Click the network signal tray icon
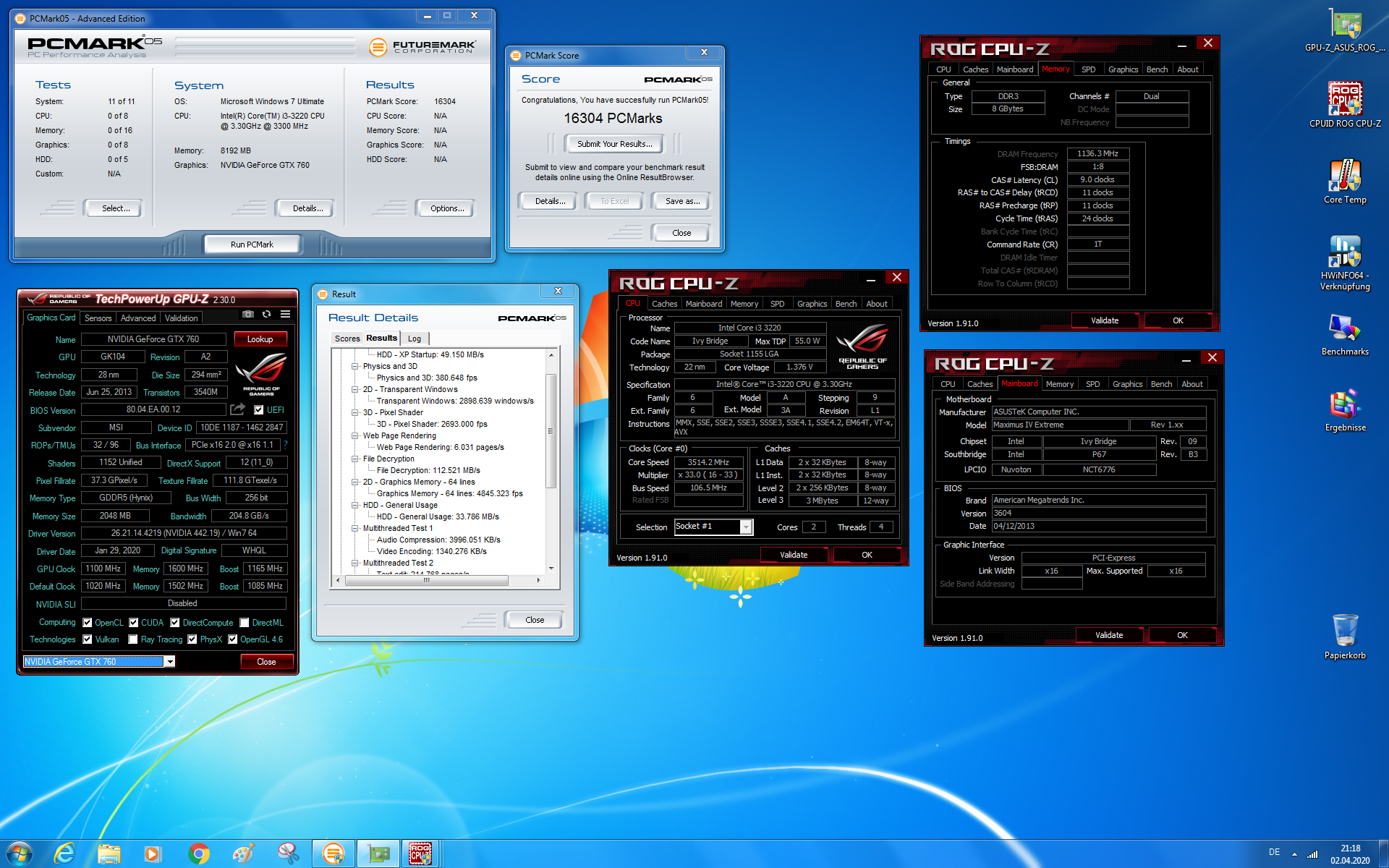Viewport: 1389px width, 868px height. pyautogui.click(x=1312, y=854)
